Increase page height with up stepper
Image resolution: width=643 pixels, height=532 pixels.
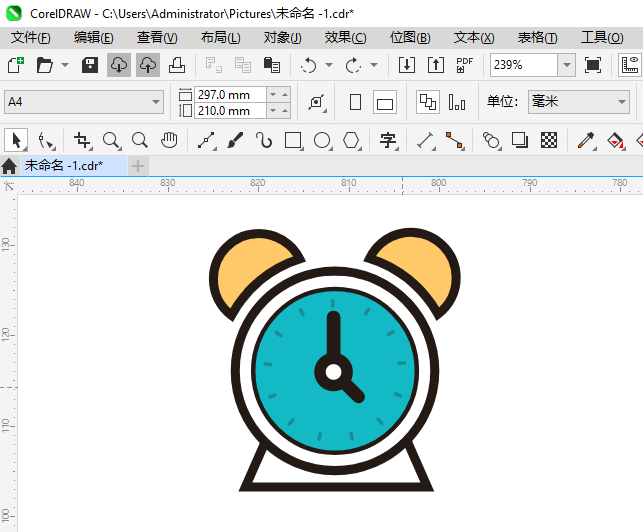coord(285,111)
